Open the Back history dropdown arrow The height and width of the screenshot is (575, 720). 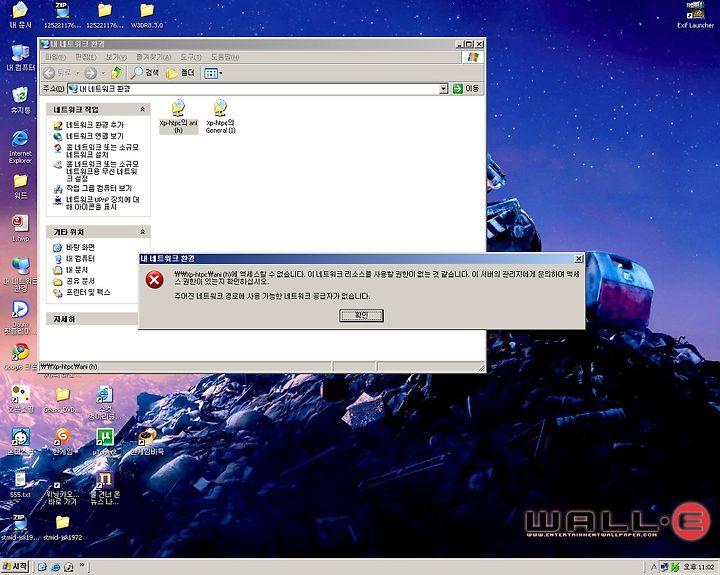pyautogui.click(x=78, y=73)
